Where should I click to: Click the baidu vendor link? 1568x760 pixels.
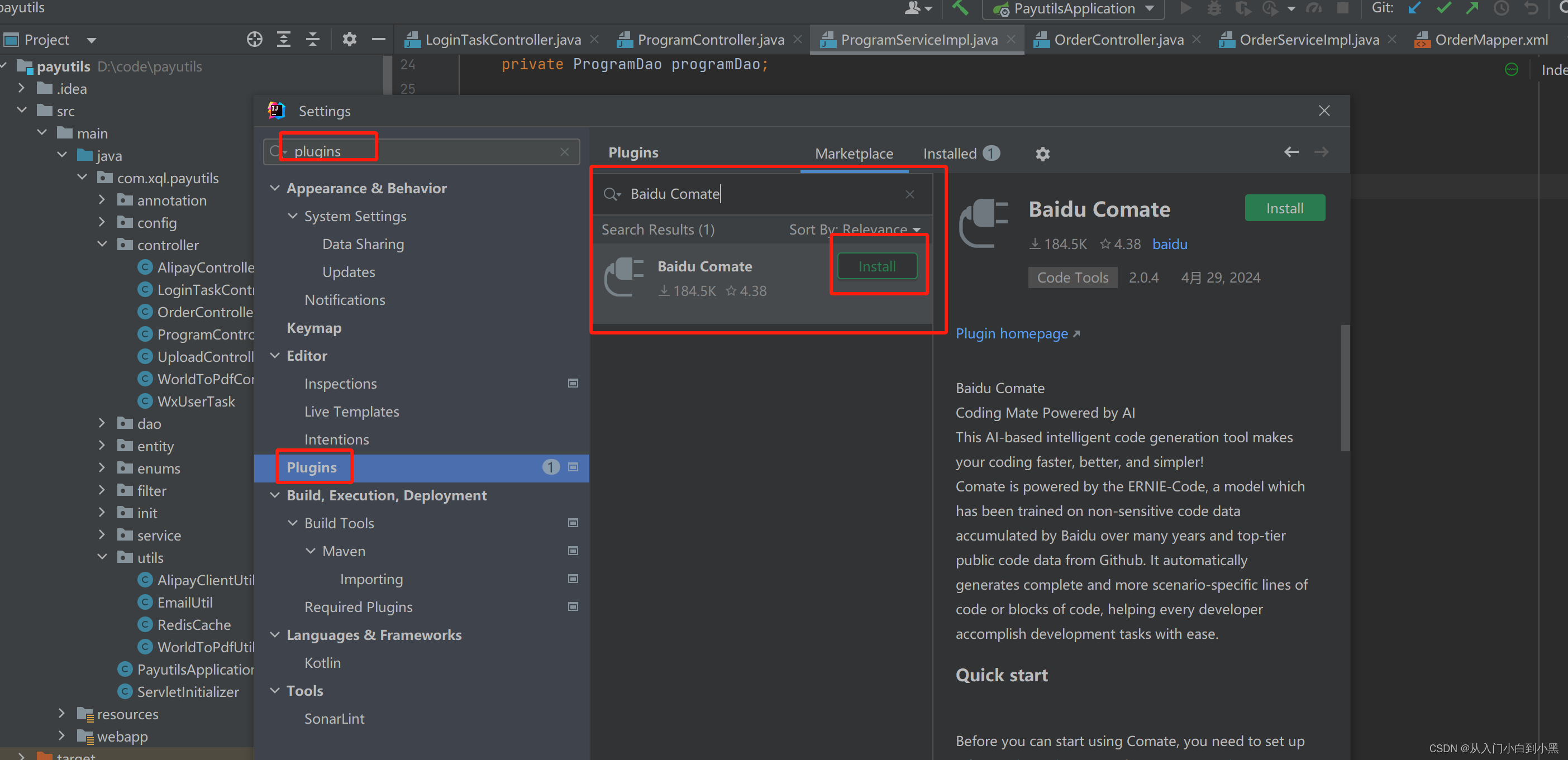(1169, 244)
